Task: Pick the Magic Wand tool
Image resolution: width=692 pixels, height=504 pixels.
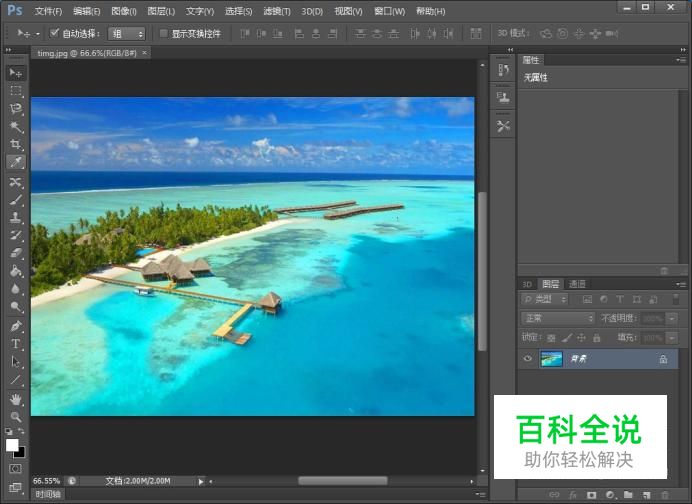Action: point(16,126)
